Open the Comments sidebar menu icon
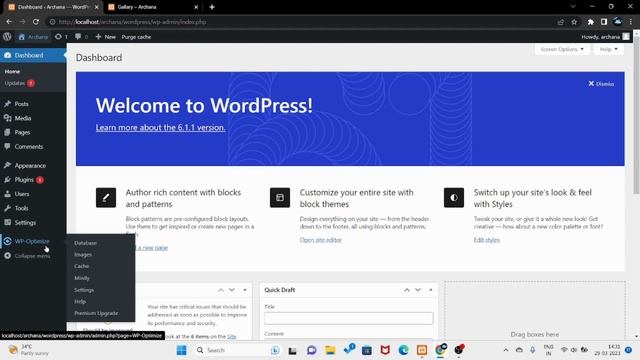640x360 pixels. tap(7, 147)
